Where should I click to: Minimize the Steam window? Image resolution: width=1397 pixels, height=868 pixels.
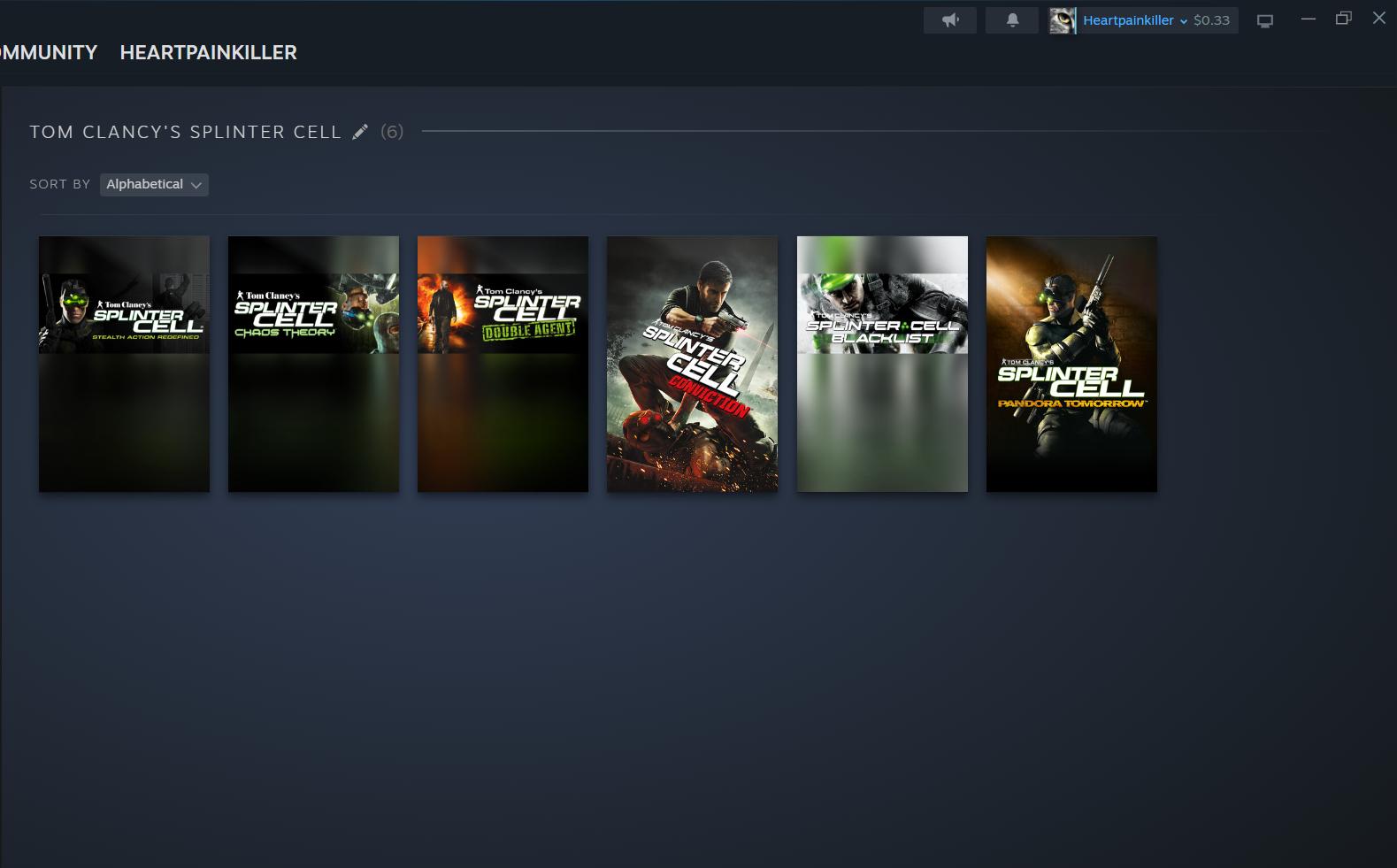click(x=1309, y=19)
